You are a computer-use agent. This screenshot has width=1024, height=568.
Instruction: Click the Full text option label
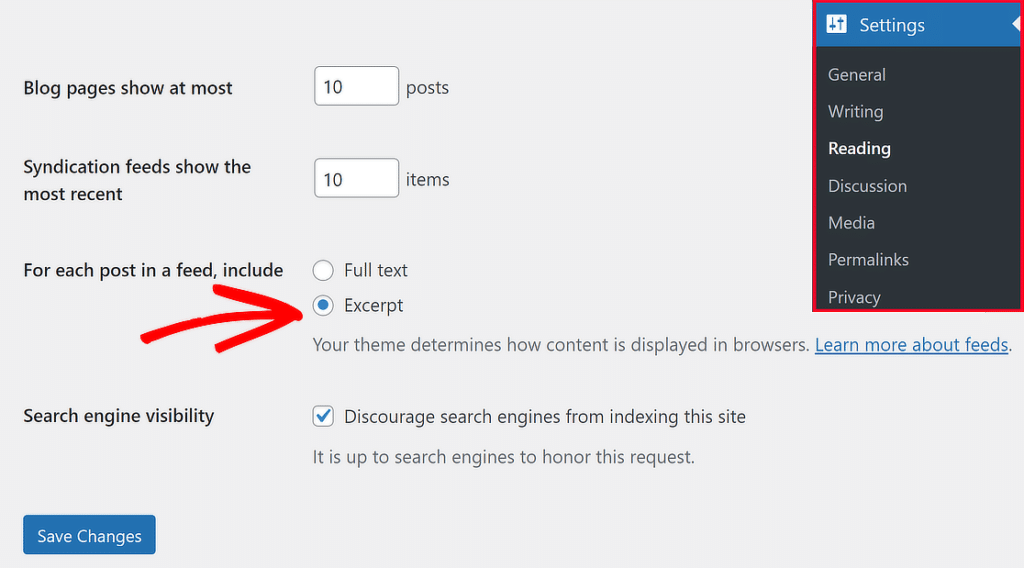pyautogui.click(x=376, y=270)
